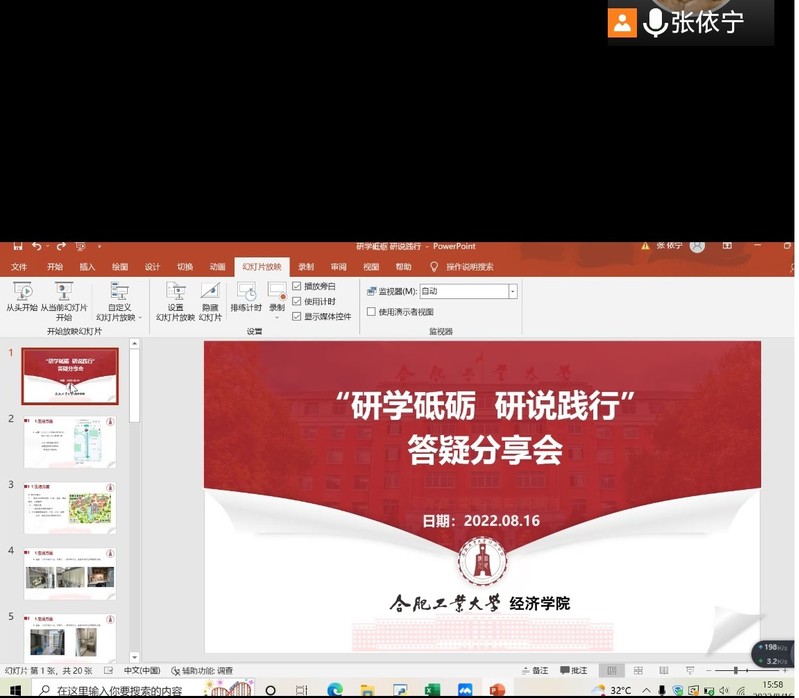This screenshot has width=799, height=698.
Task: Adjust the zoom slider in status bar
Action: 735,670
